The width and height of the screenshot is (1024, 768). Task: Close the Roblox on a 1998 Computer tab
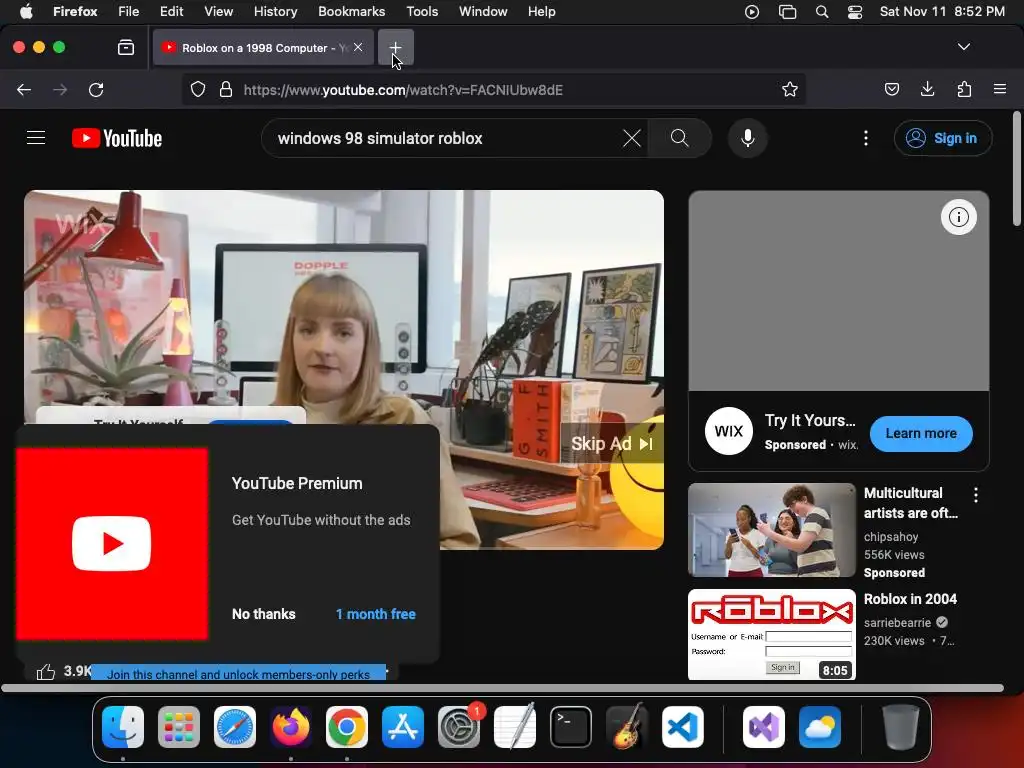pyautogui.click(x=358, y=47)
